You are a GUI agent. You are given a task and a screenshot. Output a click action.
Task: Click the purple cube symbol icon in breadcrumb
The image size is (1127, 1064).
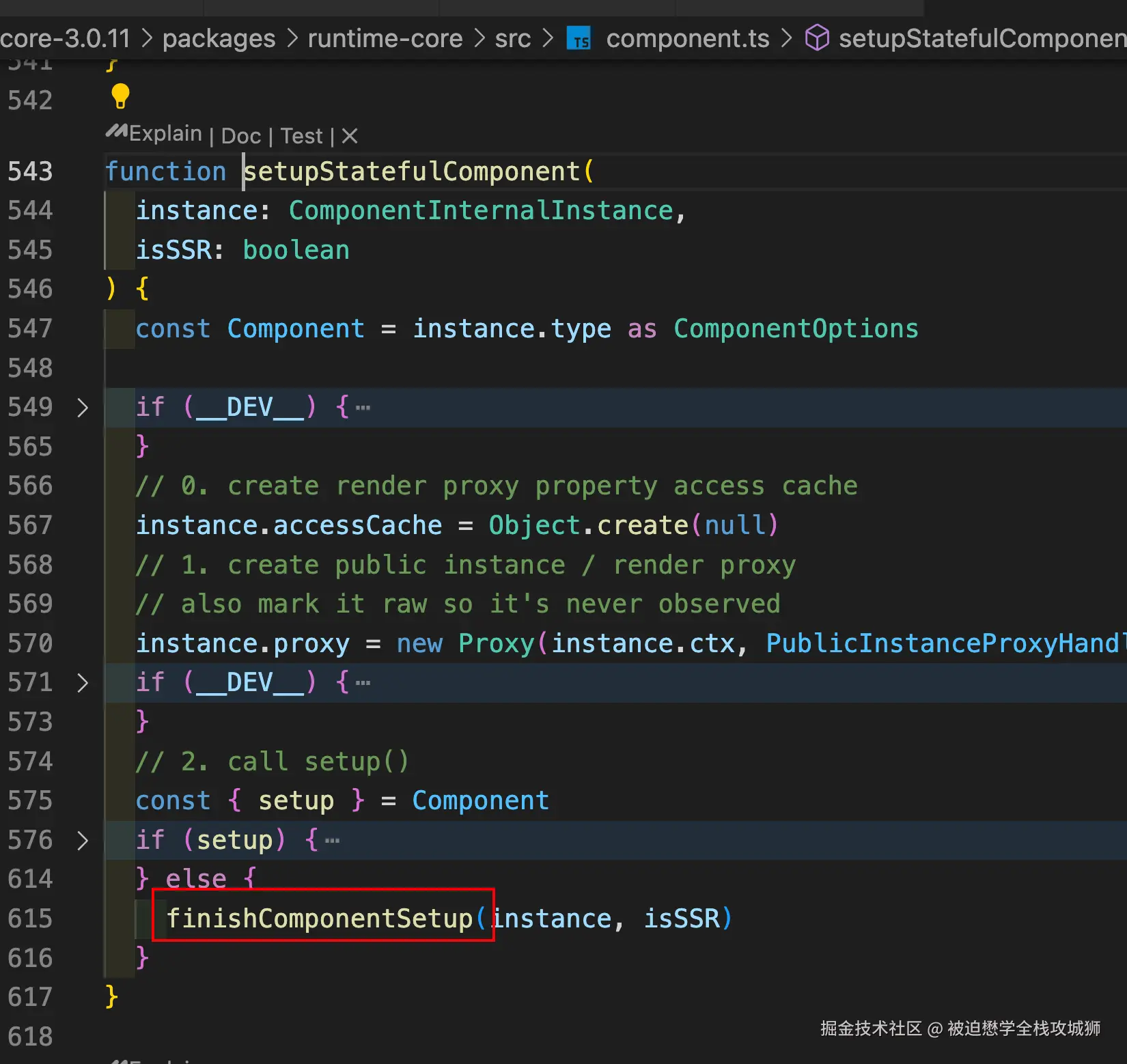(x=817, y=38)
